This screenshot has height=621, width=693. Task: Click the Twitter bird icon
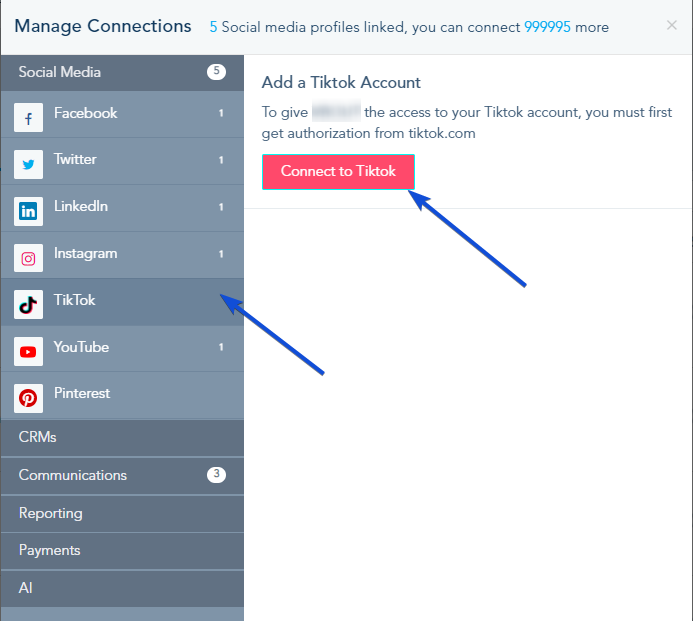pos(28,164)
